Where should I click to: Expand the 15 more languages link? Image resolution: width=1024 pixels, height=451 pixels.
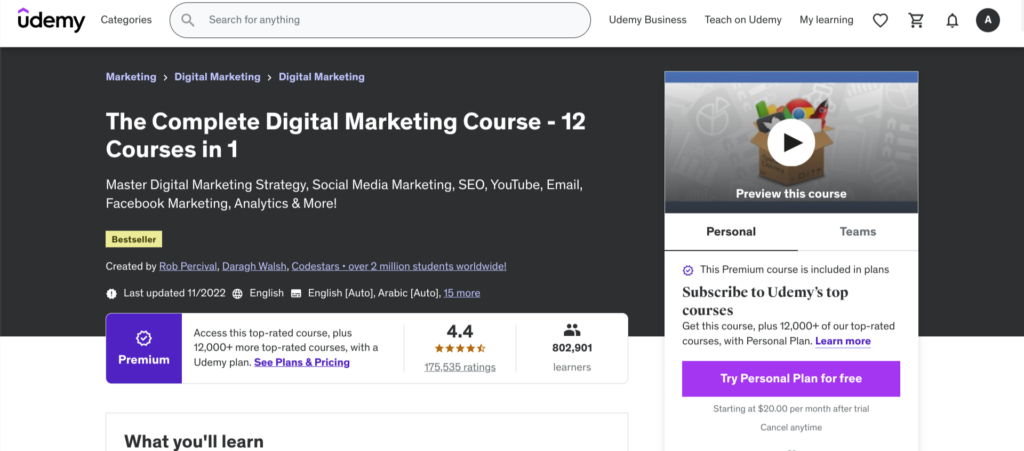point(461,293)
